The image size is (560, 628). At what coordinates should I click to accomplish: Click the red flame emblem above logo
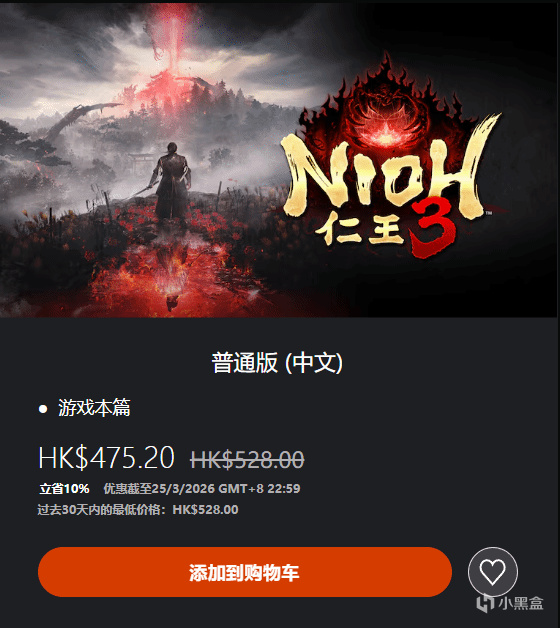click(x=385, y=104)
